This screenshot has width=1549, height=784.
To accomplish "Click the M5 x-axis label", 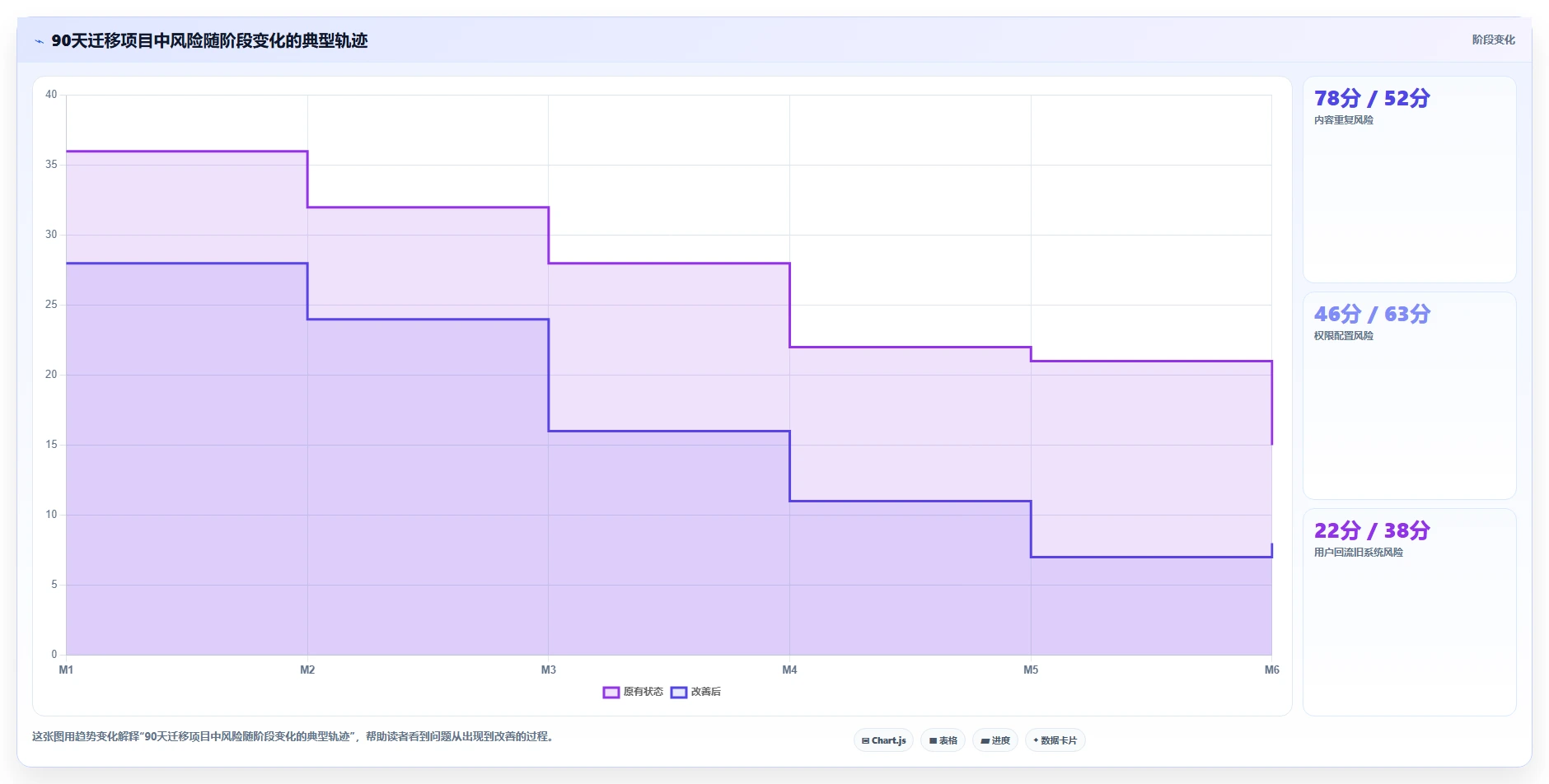I will pos(1031,670).
